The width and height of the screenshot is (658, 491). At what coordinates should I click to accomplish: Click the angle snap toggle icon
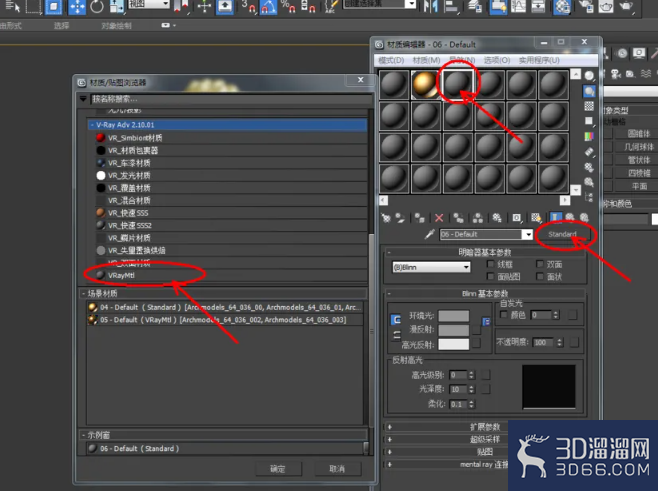click(269, 6)
